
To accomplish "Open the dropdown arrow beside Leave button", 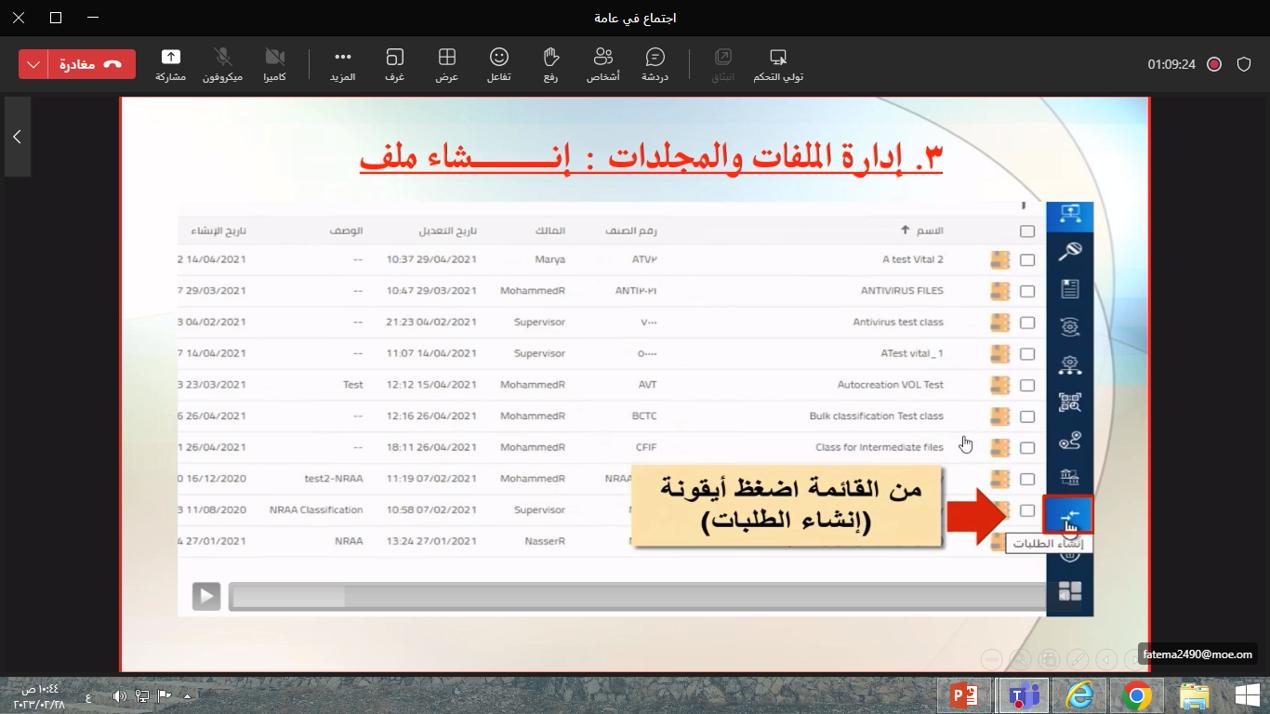I will coord(33,64).
